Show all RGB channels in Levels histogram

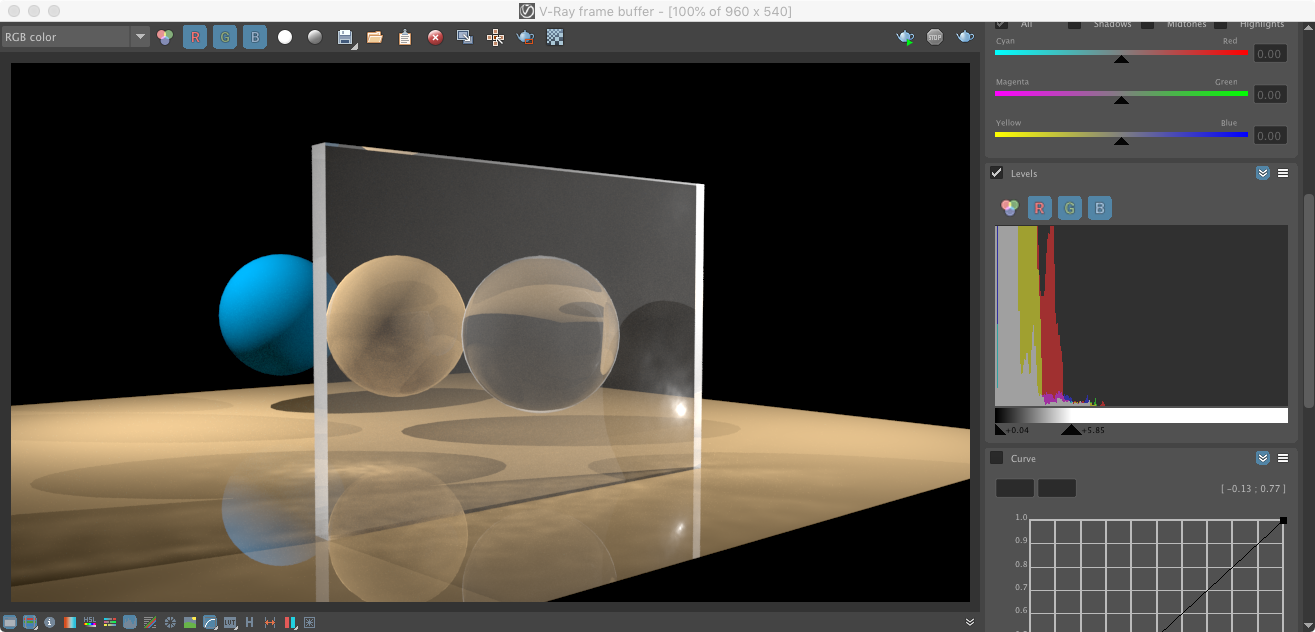[1010, 208]
